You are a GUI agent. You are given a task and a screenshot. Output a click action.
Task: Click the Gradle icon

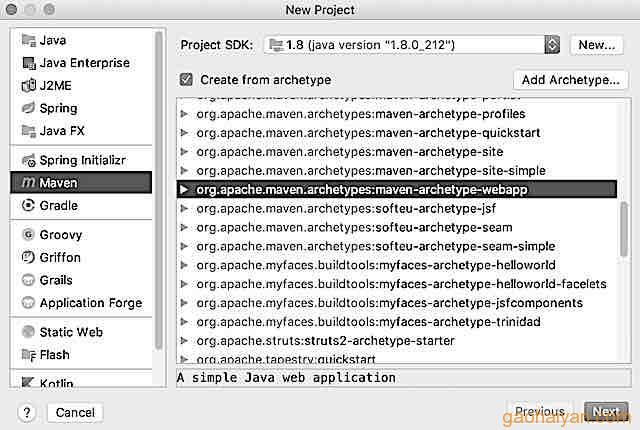tap(28, 205)
